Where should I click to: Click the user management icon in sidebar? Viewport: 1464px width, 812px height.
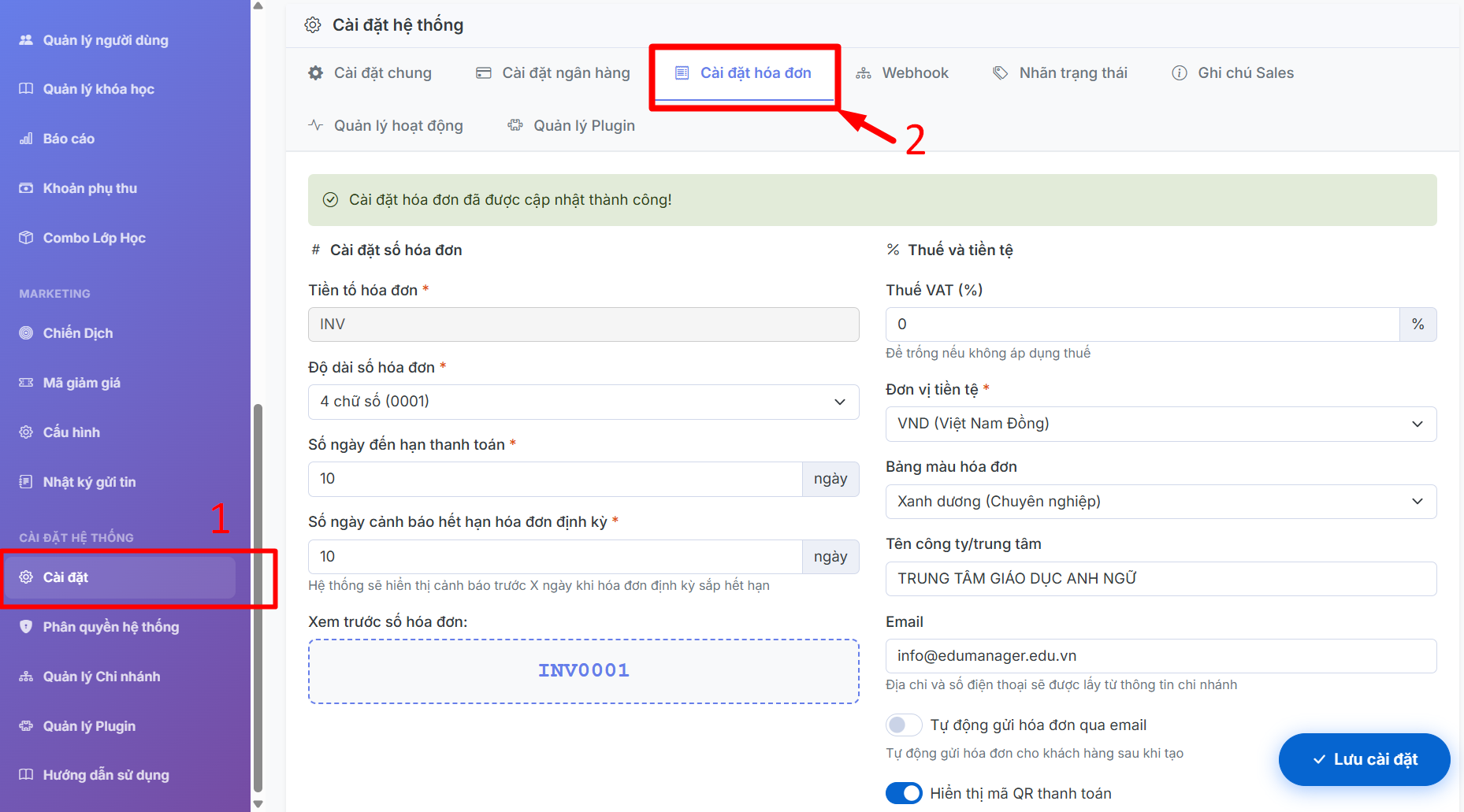26,40
